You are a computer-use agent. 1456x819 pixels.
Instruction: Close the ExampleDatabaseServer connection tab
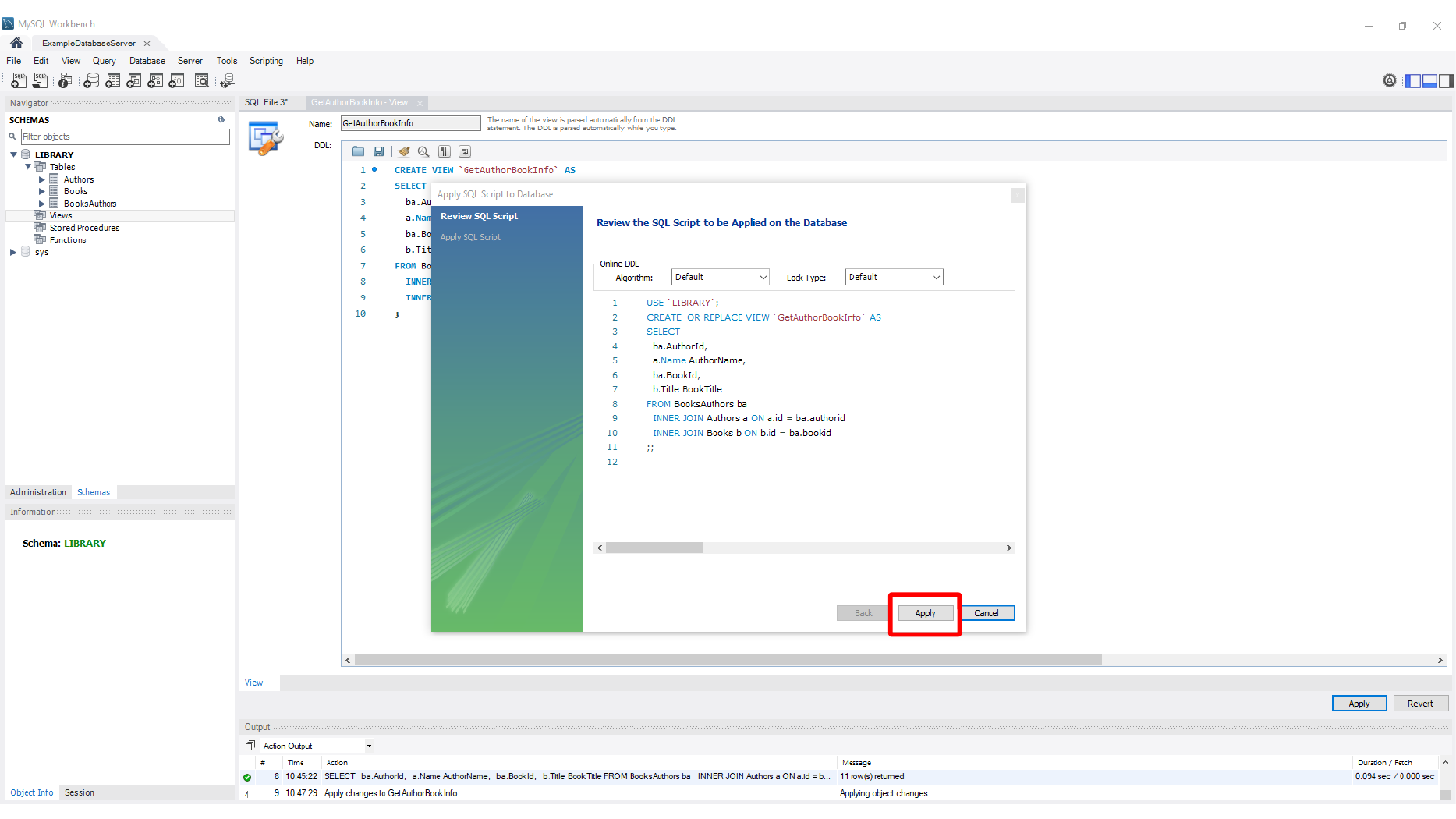click(x=147, y=43)
